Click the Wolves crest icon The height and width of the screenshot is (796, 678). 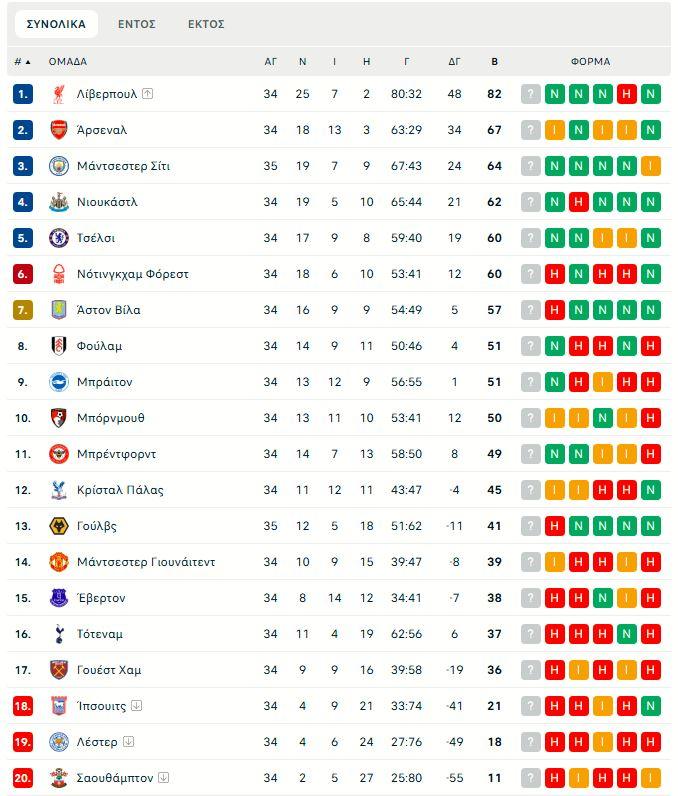point(58,526)
